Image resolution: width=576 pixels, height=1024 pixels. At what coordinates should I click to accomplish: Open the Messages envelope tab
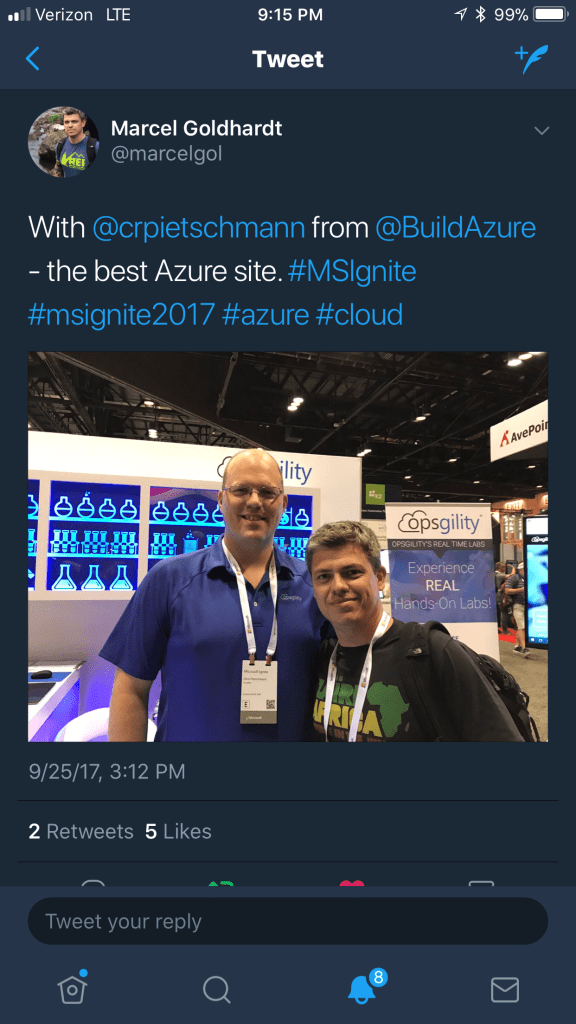coord(505,989)
